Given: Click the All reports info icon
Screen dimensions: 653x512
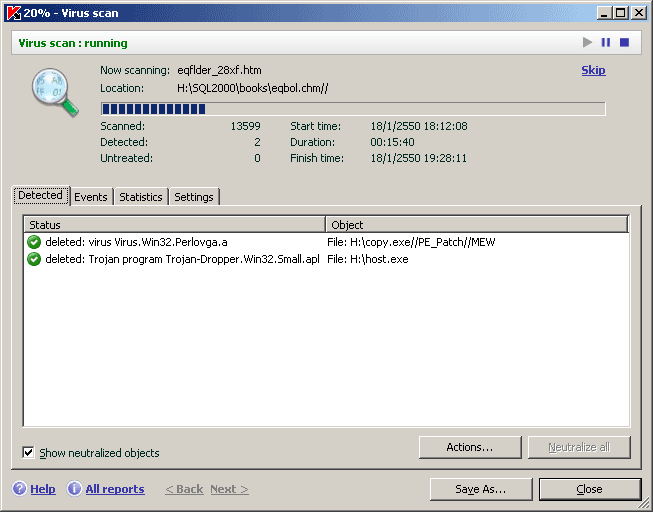Looking at the screenshot, I should click(x=75, y=489).
